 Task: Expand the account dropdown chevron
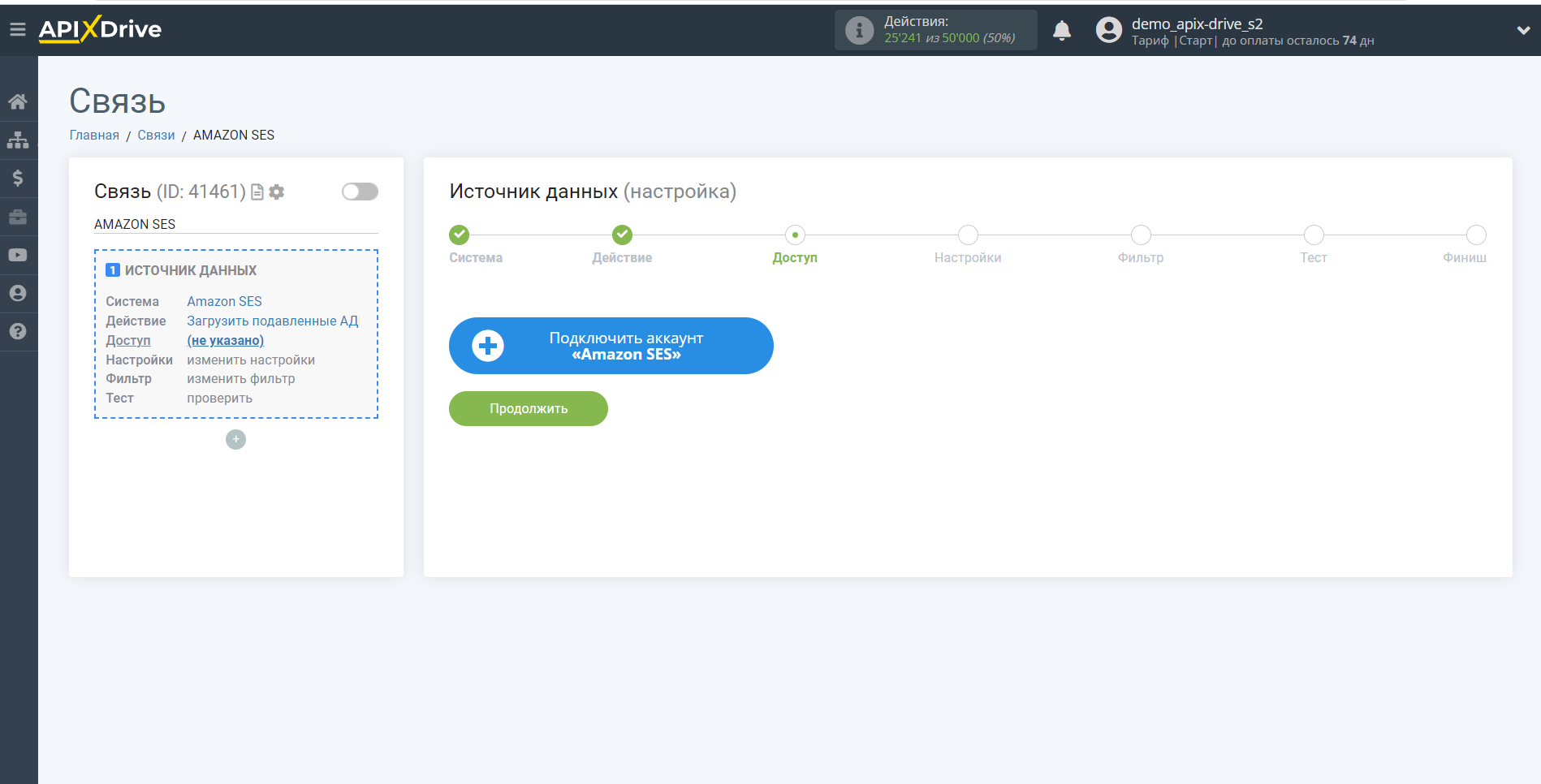point(1523,30)
